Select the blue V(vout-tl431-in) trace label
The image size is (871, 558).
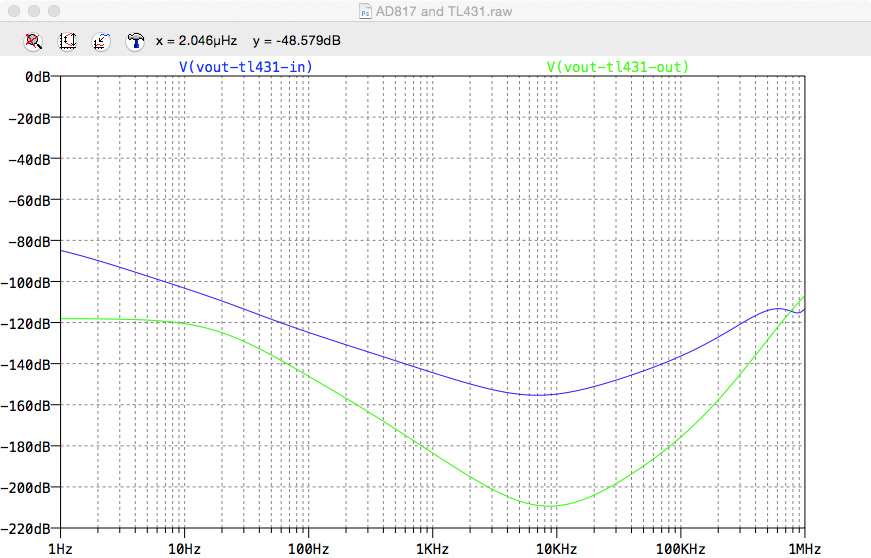tap(246, 67)
